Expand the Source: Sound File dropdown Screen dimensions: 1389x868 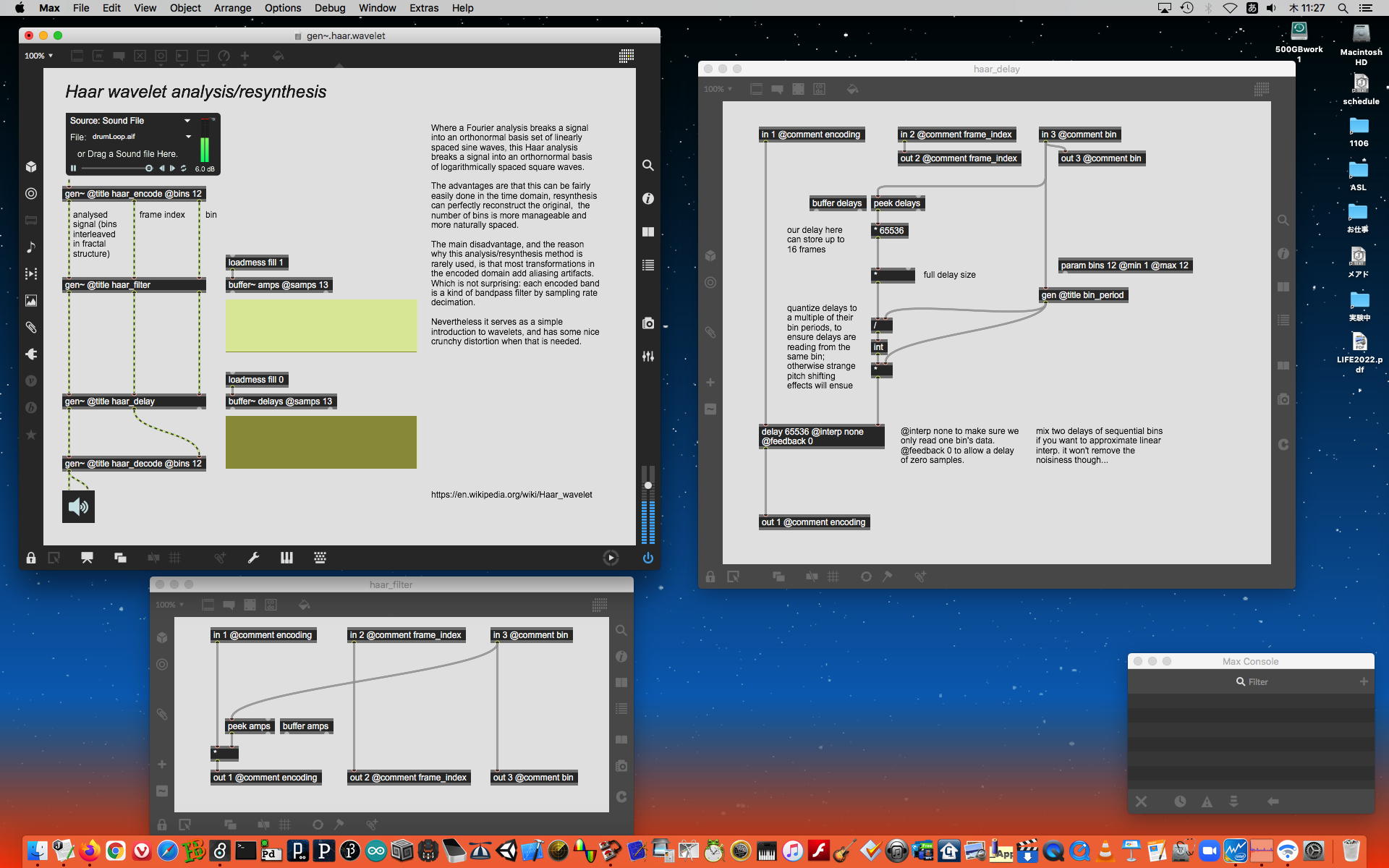(x=187, y=121)
